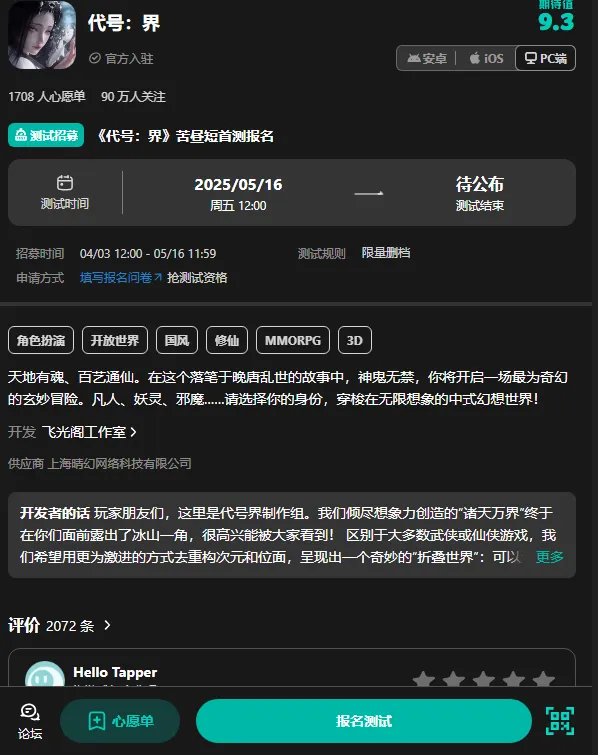Click the calendar test-time icon

[65, 183]
